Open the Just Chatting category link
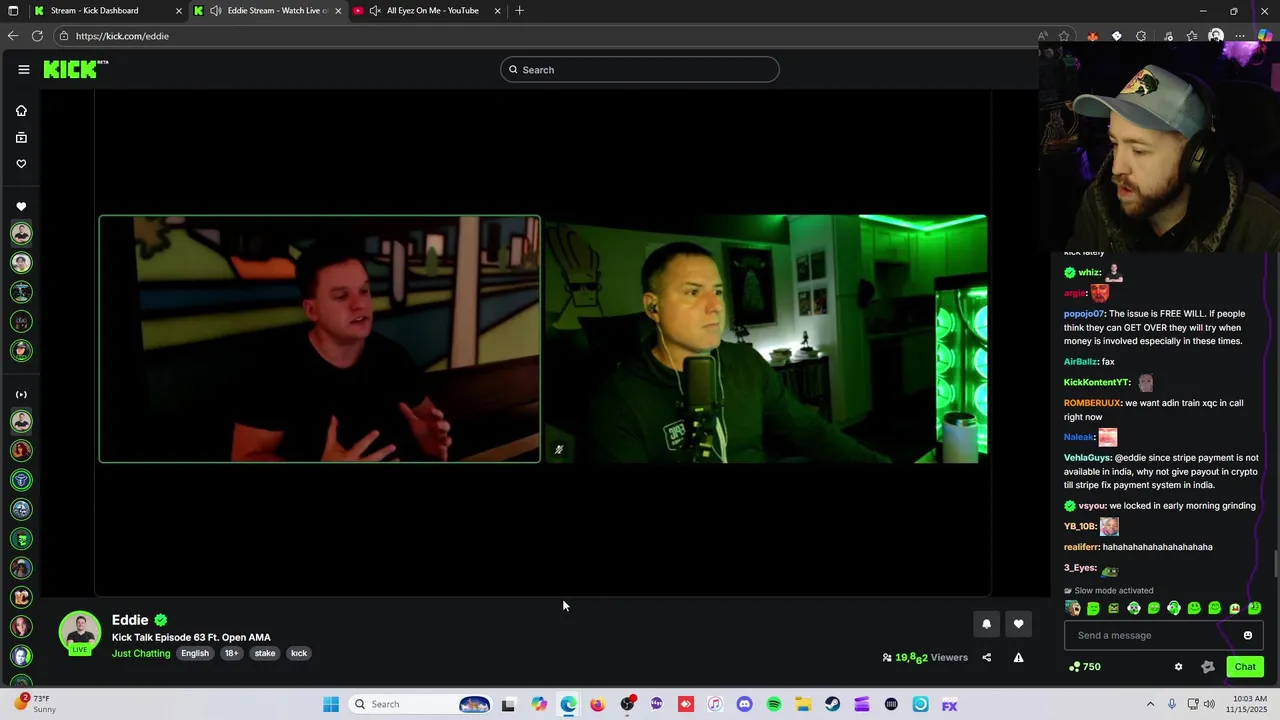The height and width of the screenshot is (720, 1280). (x=141, y=653)
